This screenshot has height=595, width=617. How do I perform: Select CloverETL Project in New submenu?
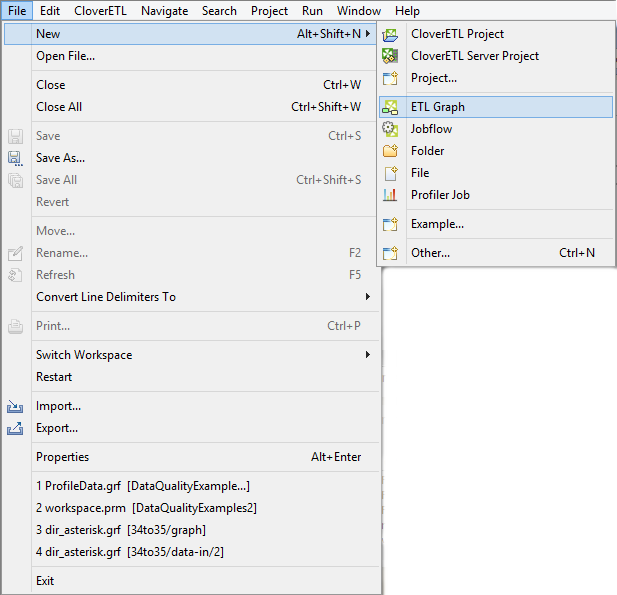(496, 34)
